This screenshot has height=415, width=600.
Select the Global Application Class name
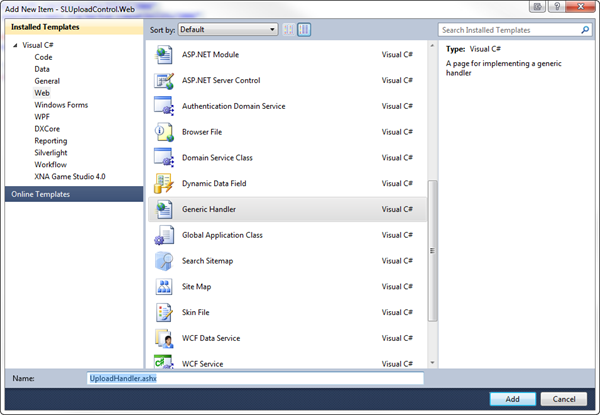point(222,235)
